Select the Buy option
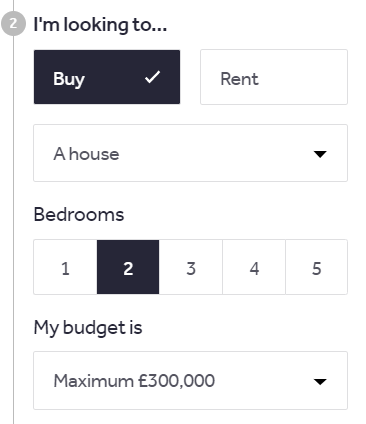 tap(107, 77)
